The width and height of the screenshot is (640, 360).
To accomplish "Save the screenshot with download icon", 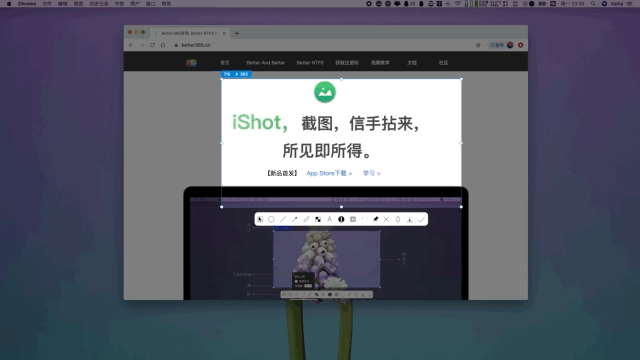I will tap(409, 219).
